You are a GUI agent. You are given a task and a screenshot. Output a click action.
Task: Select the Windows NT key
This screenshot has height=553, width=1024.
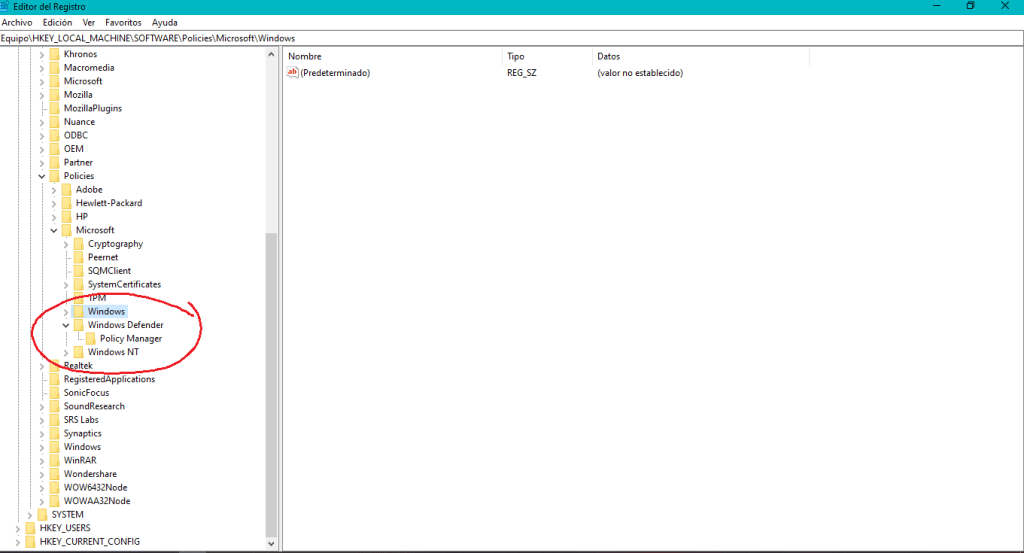coord(114,352)
